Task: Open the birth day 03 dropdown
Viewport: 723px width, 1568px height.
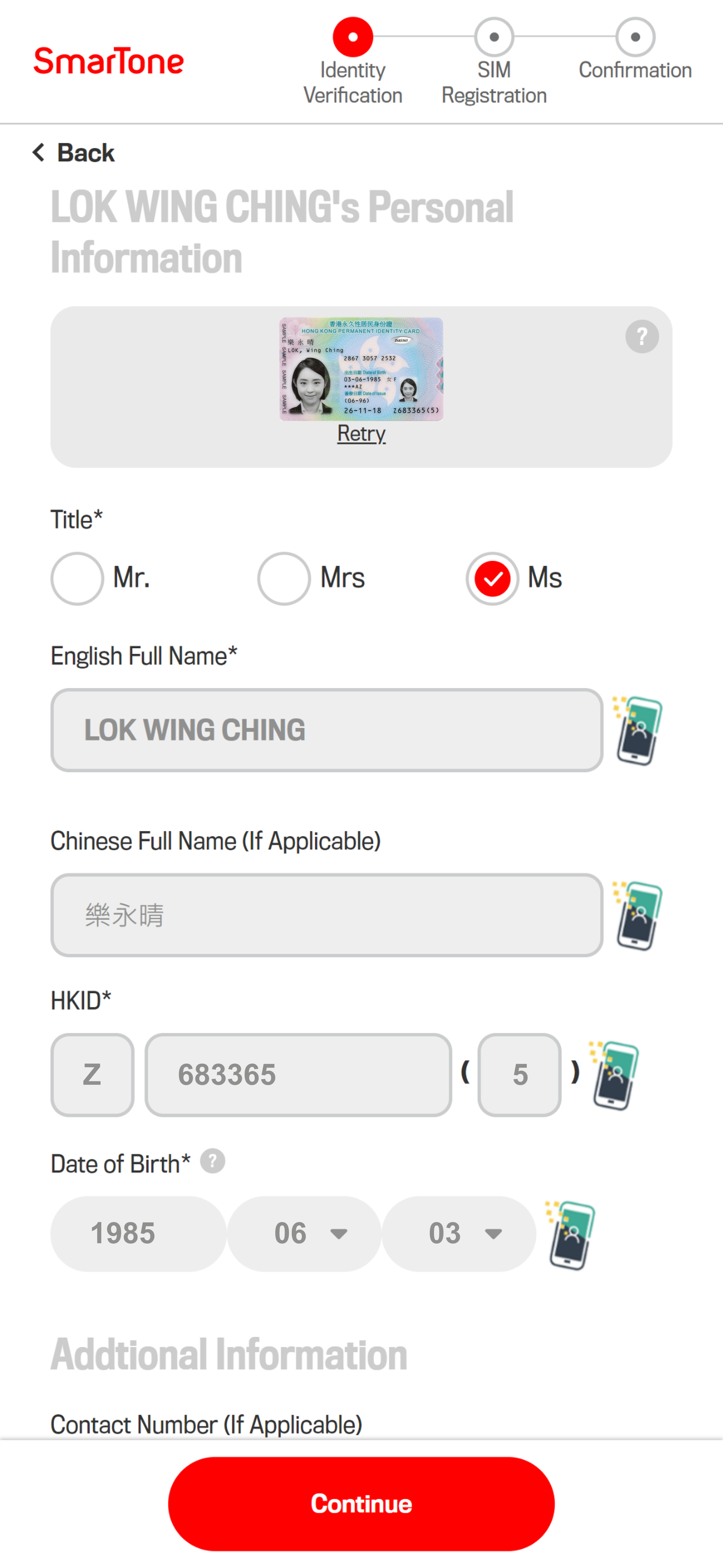Action: coord(459,1233)
